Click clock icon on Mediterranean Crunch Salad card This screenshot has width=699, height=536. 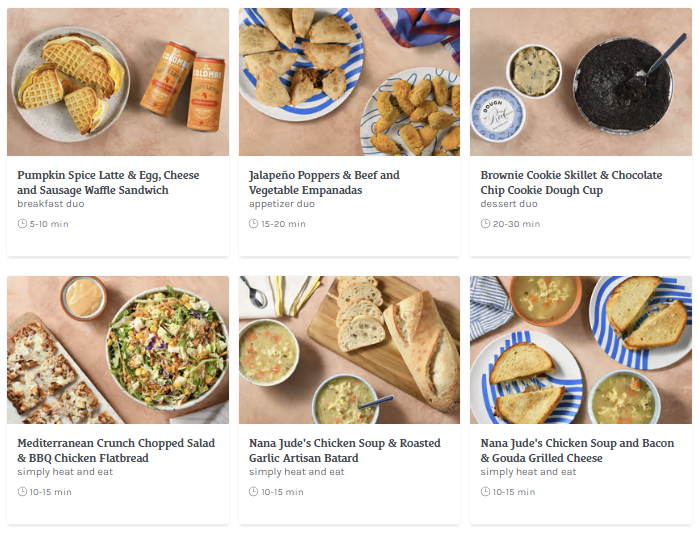(22, 492)
